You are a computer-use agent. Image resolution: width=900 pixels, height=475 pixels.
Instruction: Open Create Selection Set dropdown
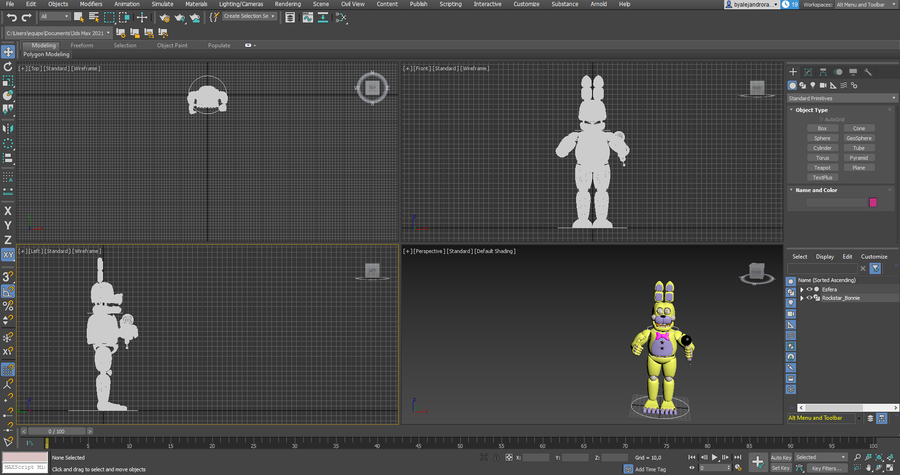pyautogui.click(x=249, y=16)
